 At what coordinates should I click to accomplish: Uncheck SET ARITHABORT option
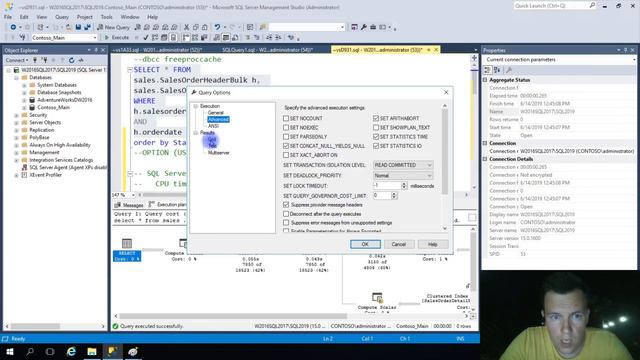pos(376,118)
